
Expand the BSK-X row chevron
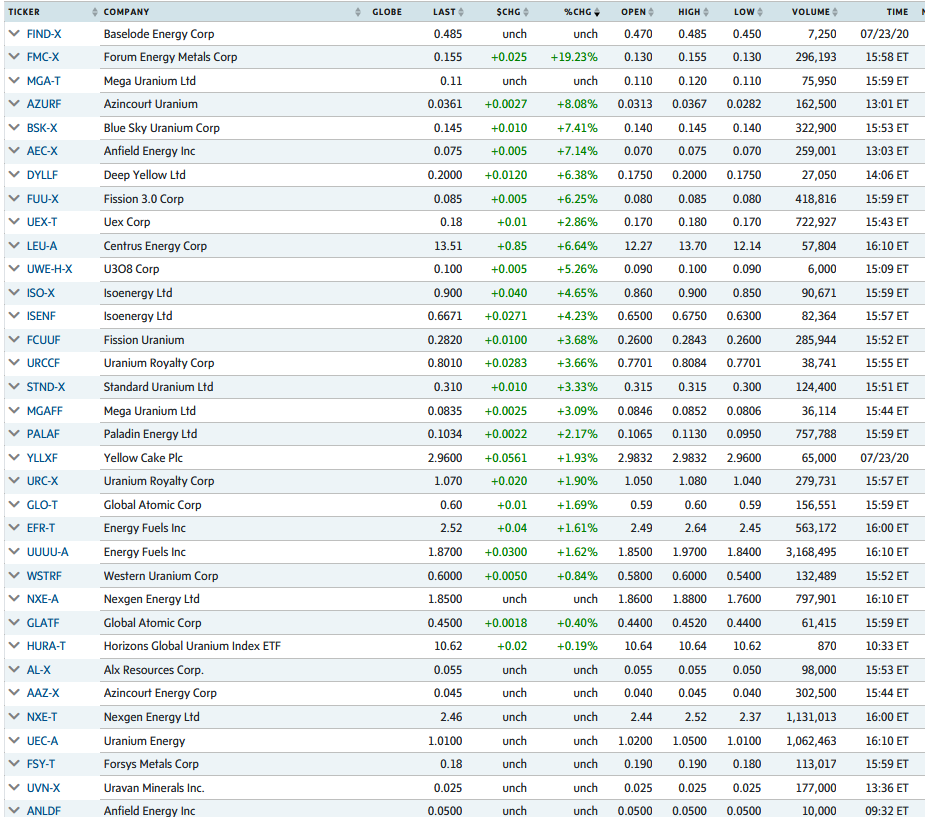(14, 127)
